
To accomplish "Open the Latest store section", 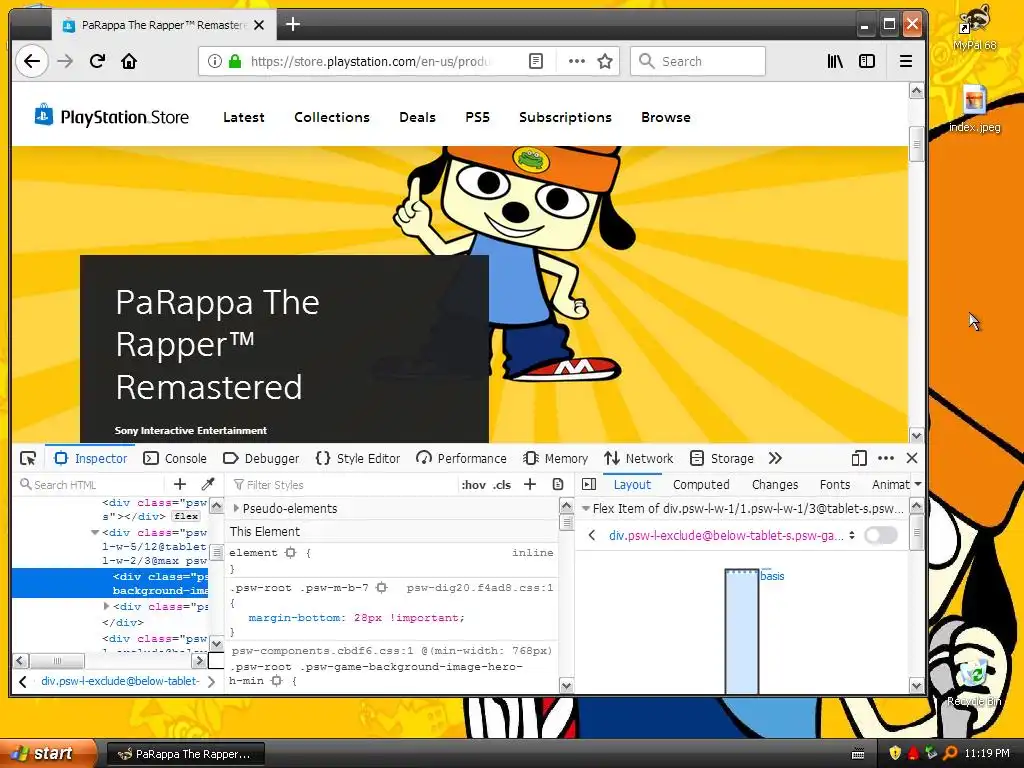I will click(x=244, y=117).
